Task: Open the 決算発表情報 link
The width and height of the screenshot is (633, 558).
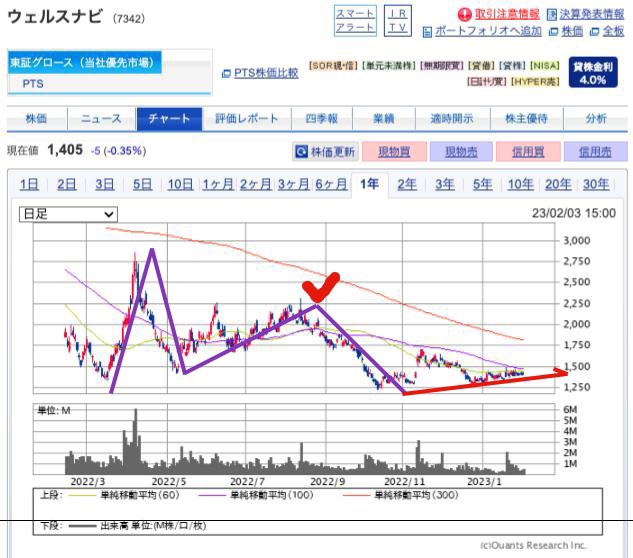Action: point(592,14)
